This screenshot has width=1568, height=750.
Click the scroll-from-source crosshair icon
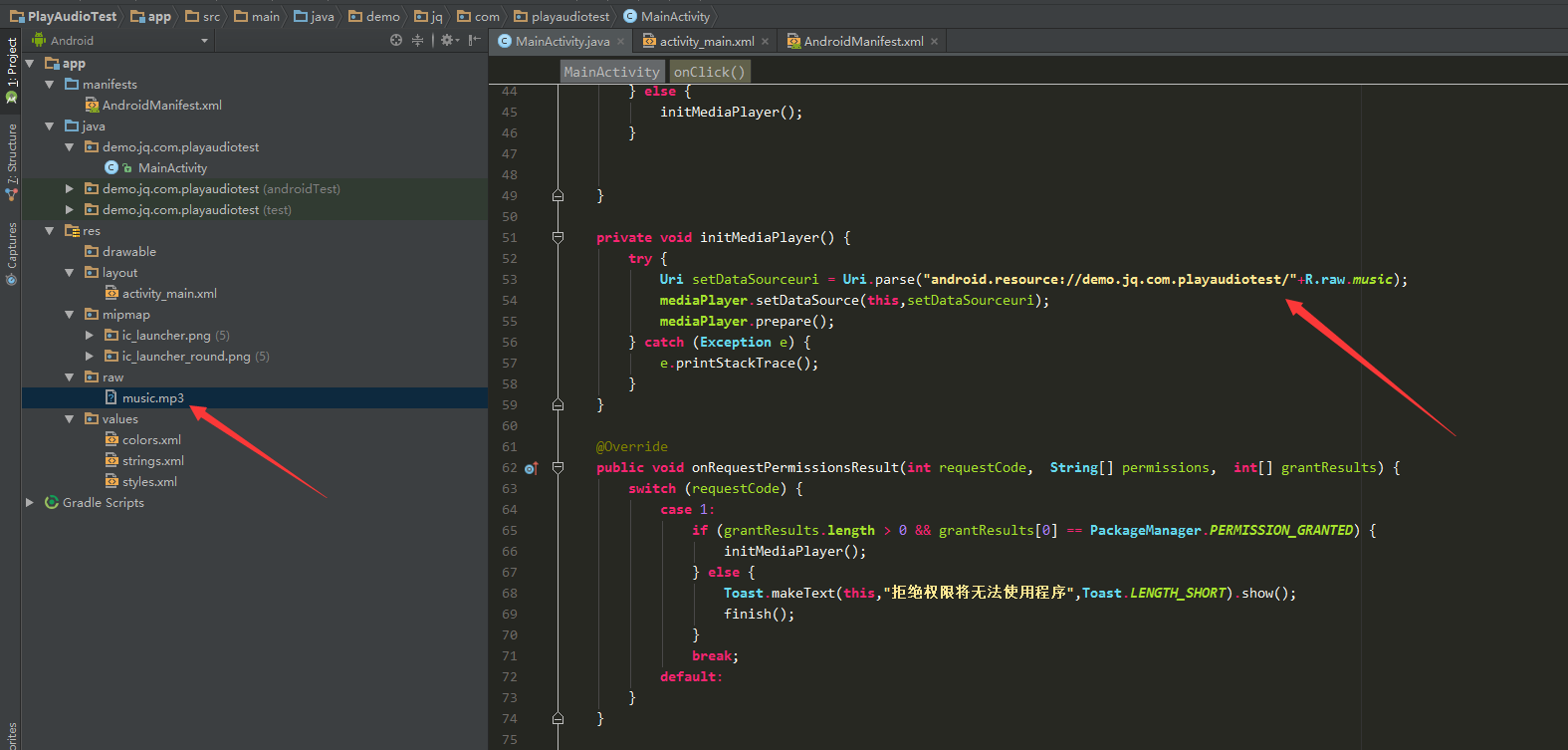[x=396, y=41]
